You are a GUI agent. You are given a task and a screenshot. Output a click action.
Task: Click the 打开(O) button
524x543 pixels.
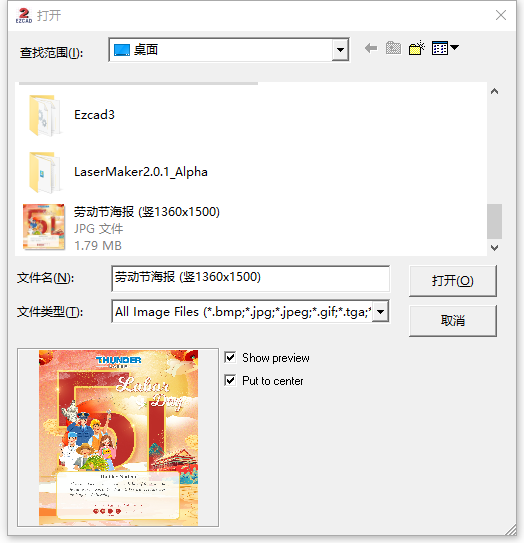pyautogui.click(x=453, y=281)
